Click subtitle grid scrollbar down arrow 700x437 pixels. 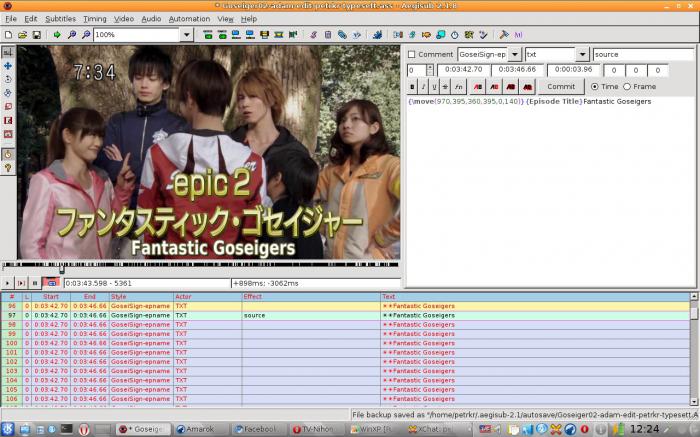point(694,402)
